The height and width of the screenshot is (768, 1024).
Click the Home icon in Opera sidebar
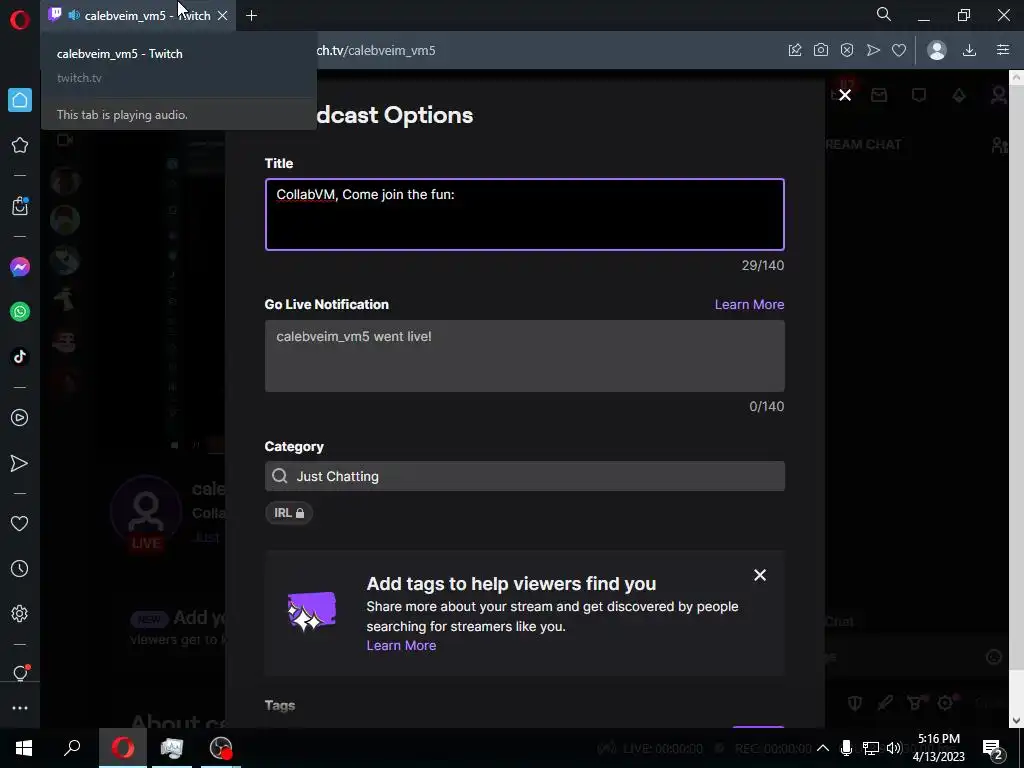coord(20,100)
